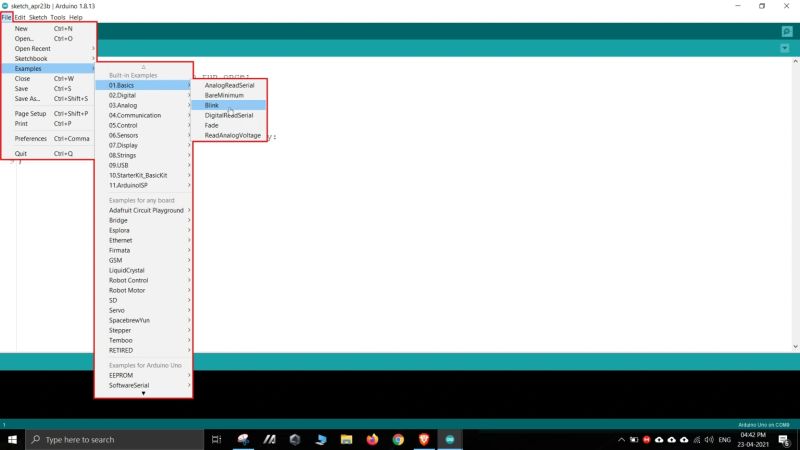Open the Sketch menu
This screenshot has width=800, height=450.
point(38,17)
